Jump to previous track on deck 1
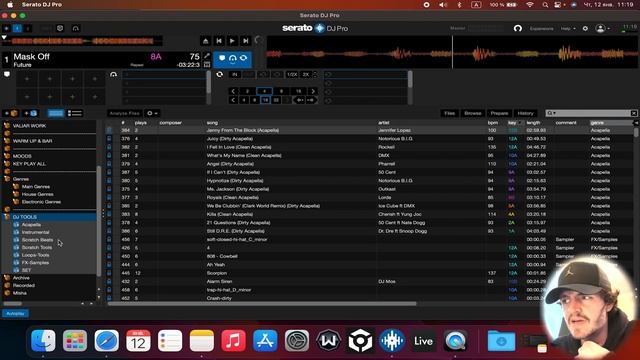Image resolution: width=640 pixels, height=360 pixels. 219,41
